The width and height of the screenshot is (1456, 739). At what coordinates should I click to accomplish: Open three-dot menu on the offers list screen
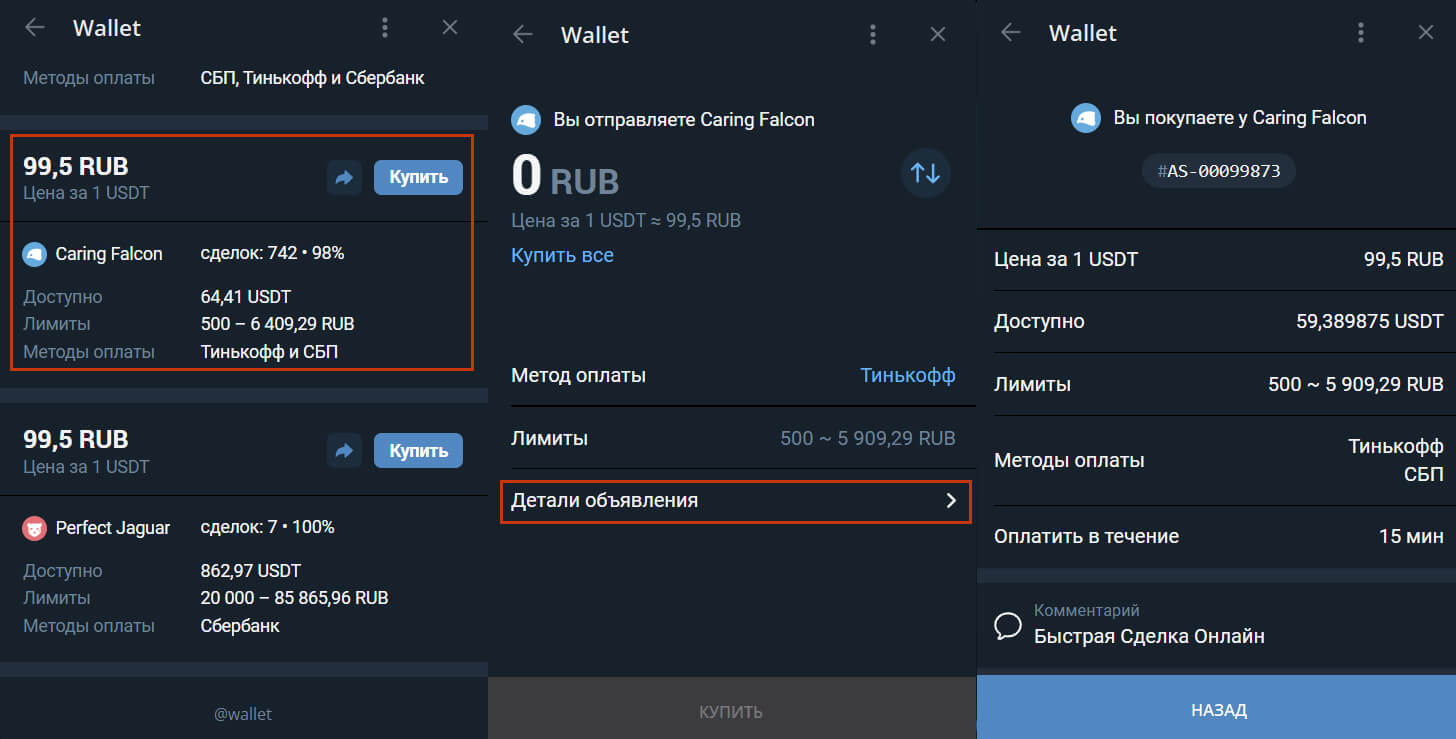pyautogui.click(x=385, y=28)
